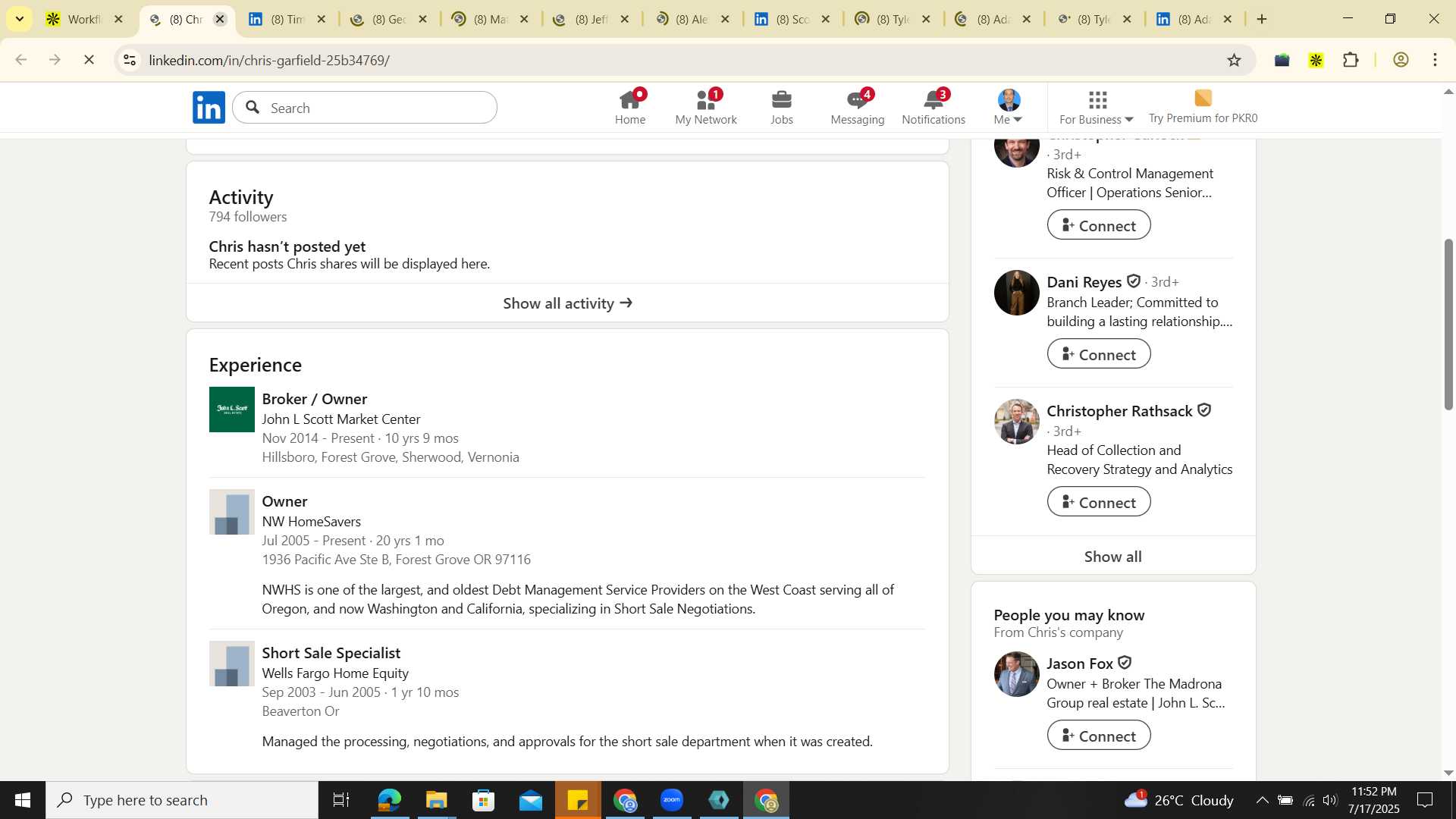Open For Business apps grid

click(x=1097, y=107)
